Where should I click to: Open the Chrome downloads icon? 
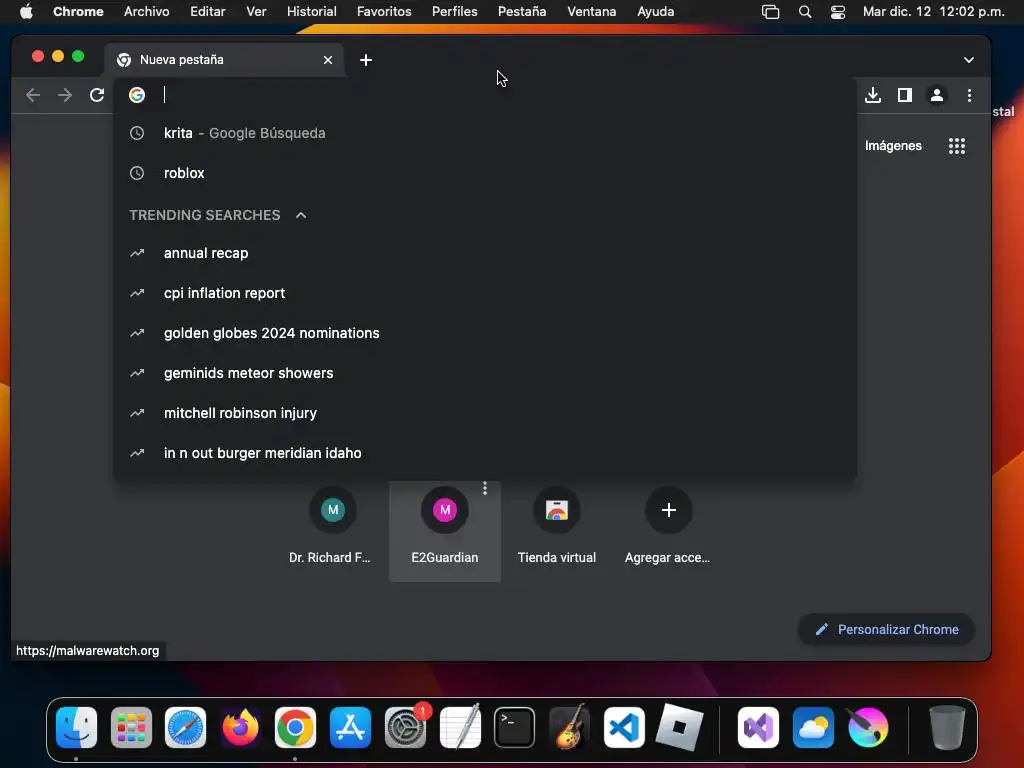coord(872,95)
